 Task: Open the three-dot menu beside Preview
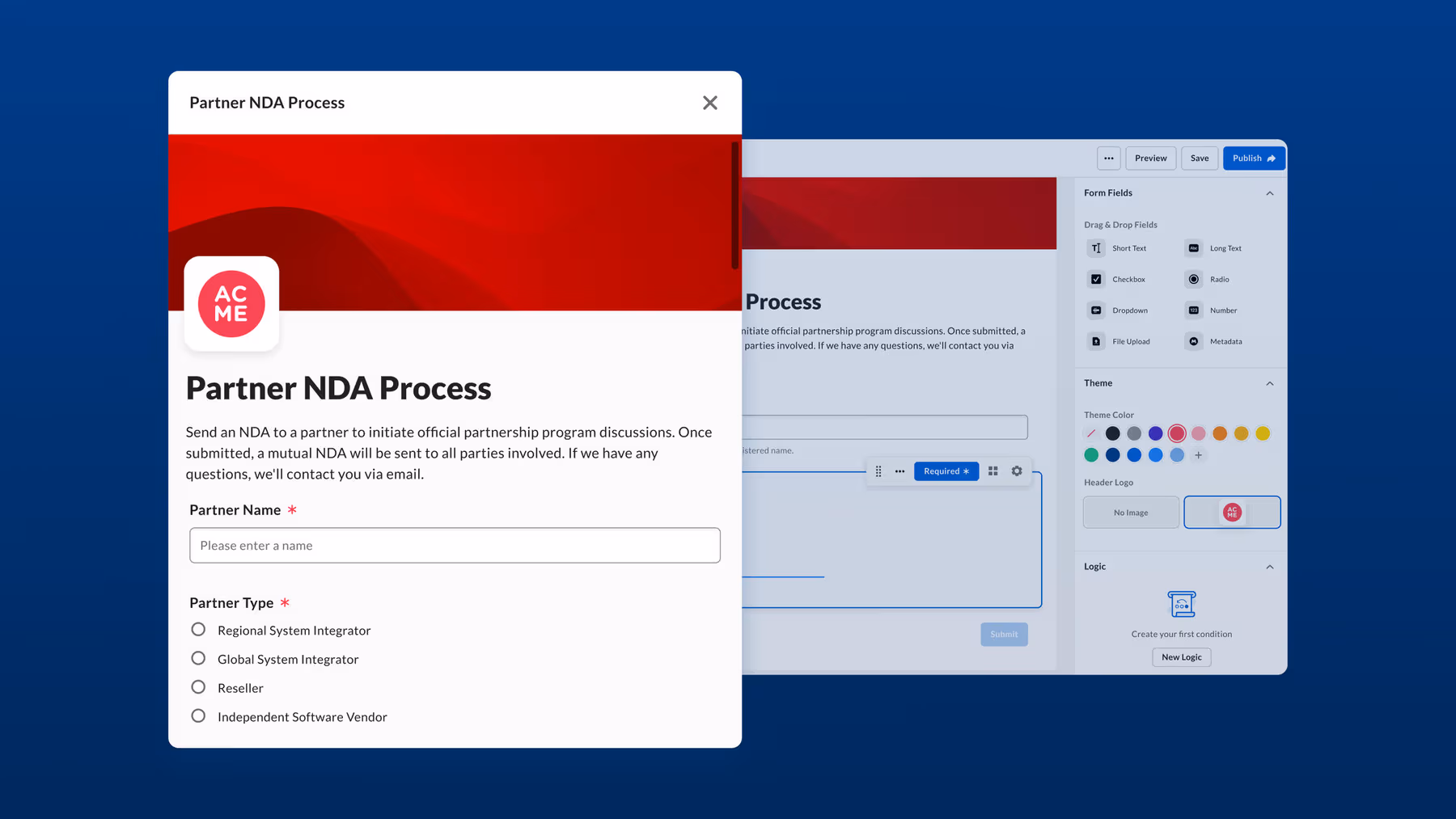[x=1108, y=158]
